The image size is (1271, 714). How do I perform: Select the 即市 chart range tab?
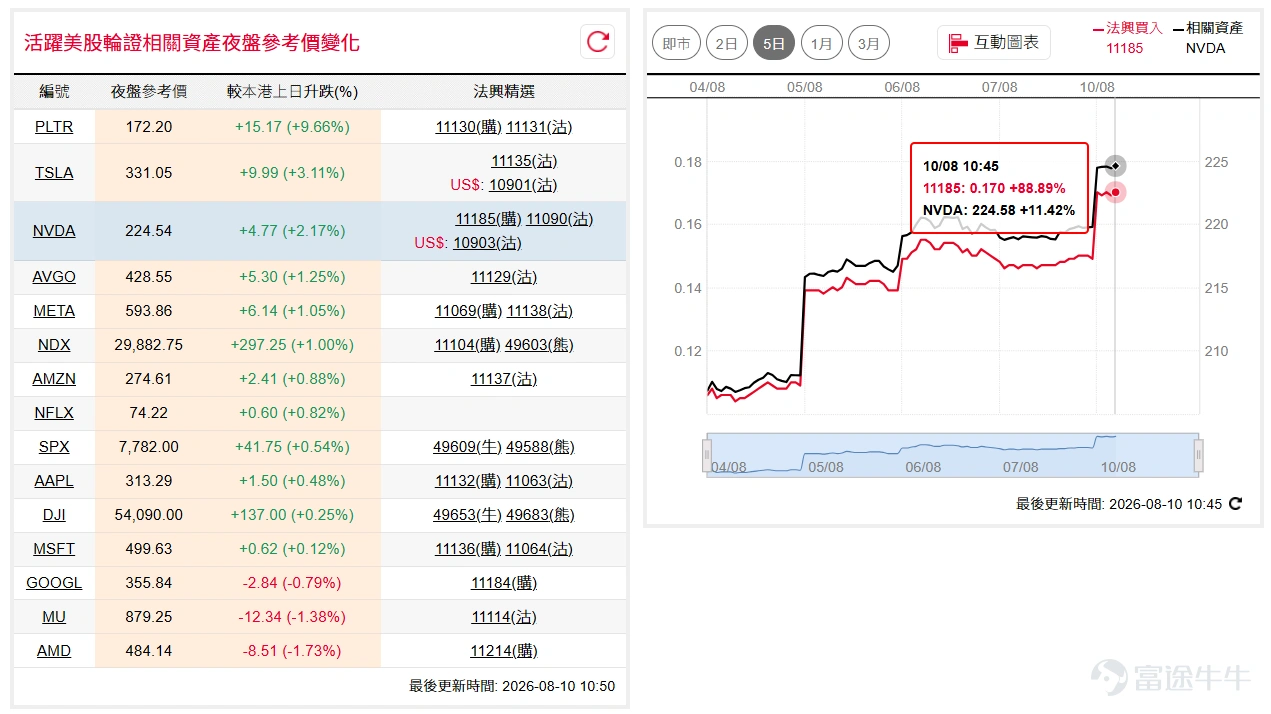[x=677, y=43]
